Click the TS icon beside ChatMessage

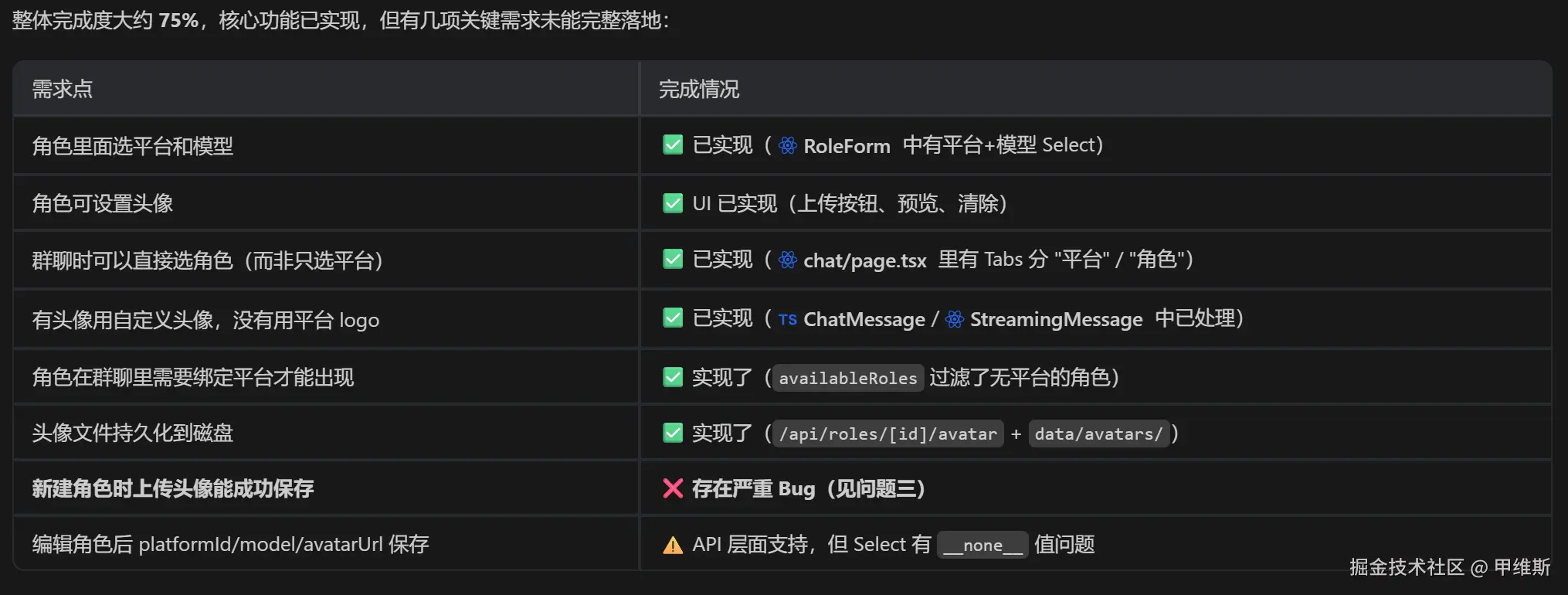[x=787, y=319]
